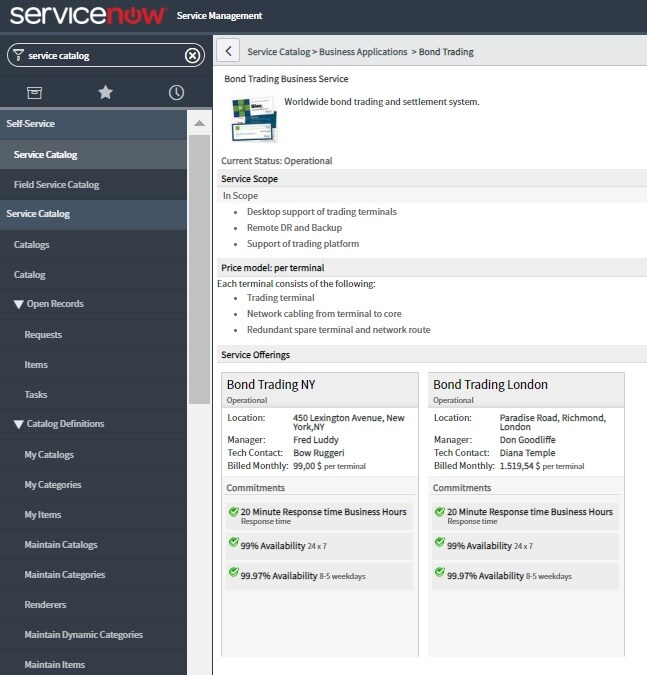Click the navigator scrollbar up arrow
This screenshot has height=675, width=647.
[199, 123]
